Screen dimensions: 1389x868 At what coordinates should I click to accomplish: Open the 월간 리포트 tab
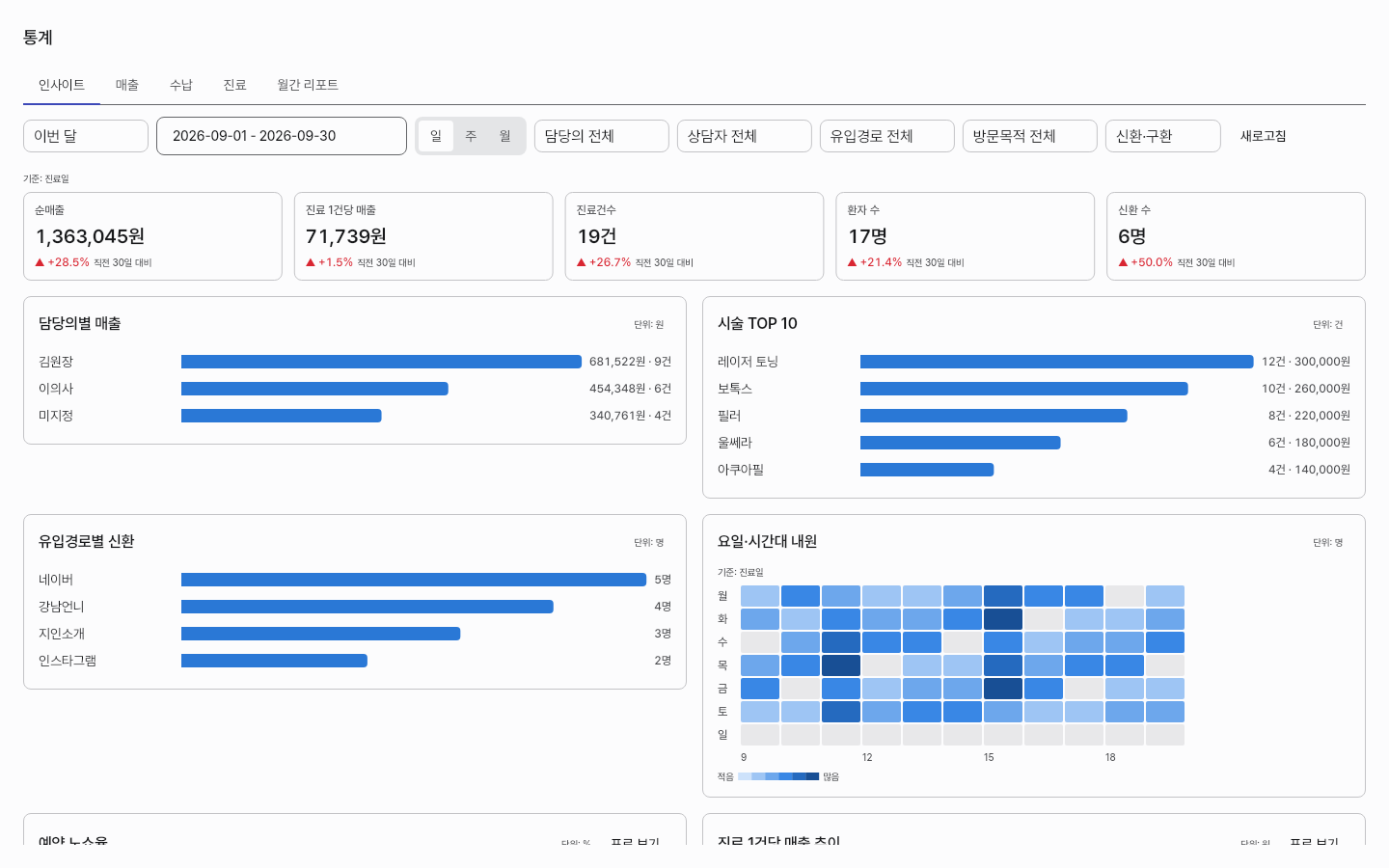click(308, 85)
